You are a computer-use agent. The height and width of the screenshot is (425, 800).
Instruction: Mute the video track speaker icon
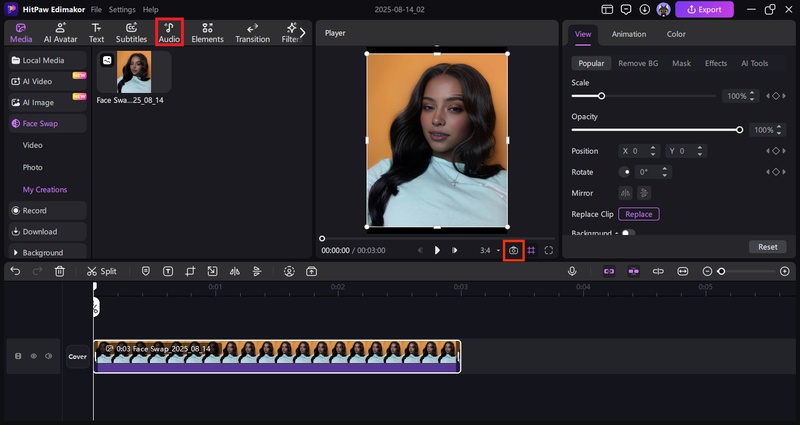48,356
